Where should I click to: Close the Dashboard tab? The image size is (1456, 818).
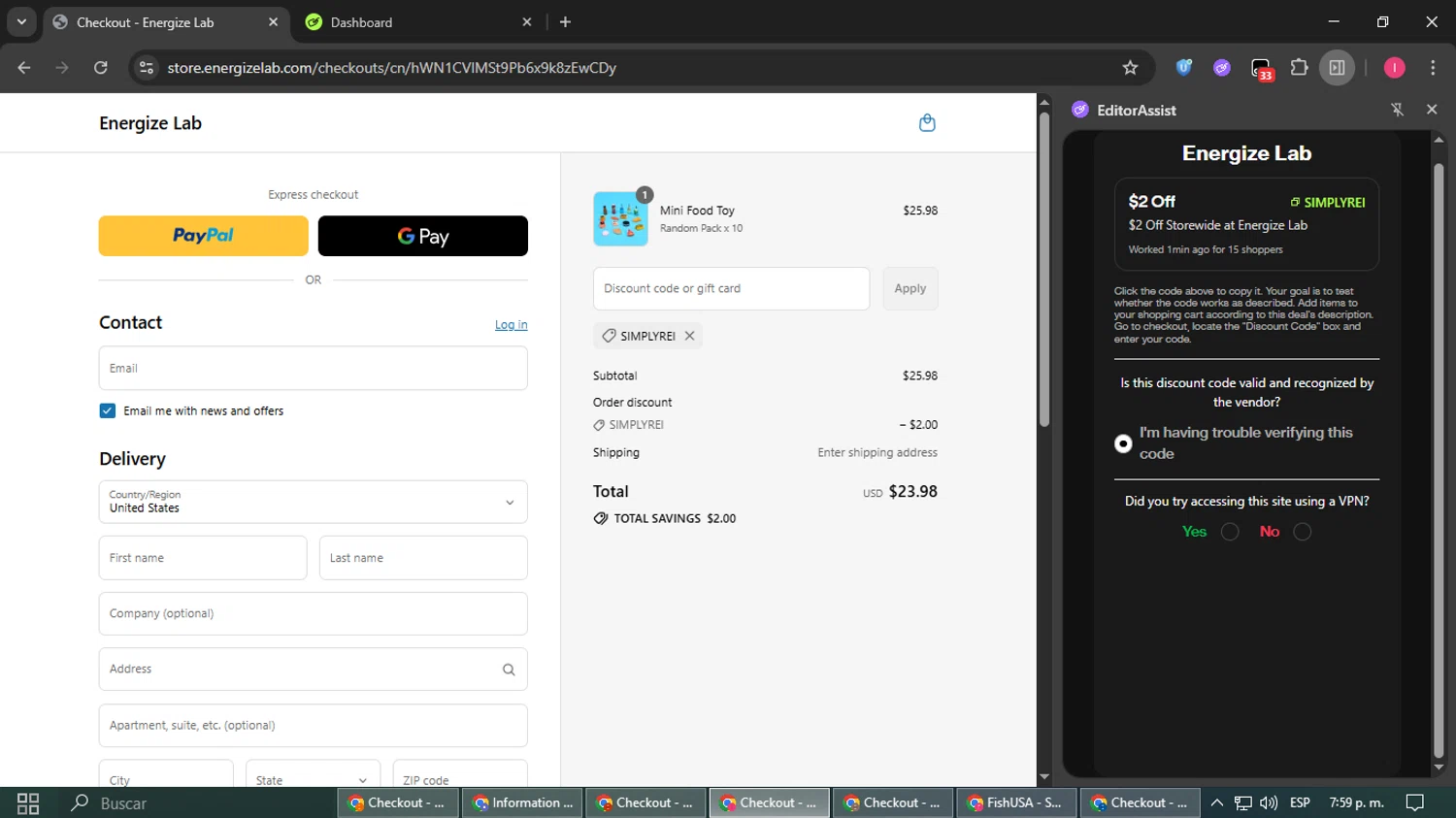tap(527, 21)
